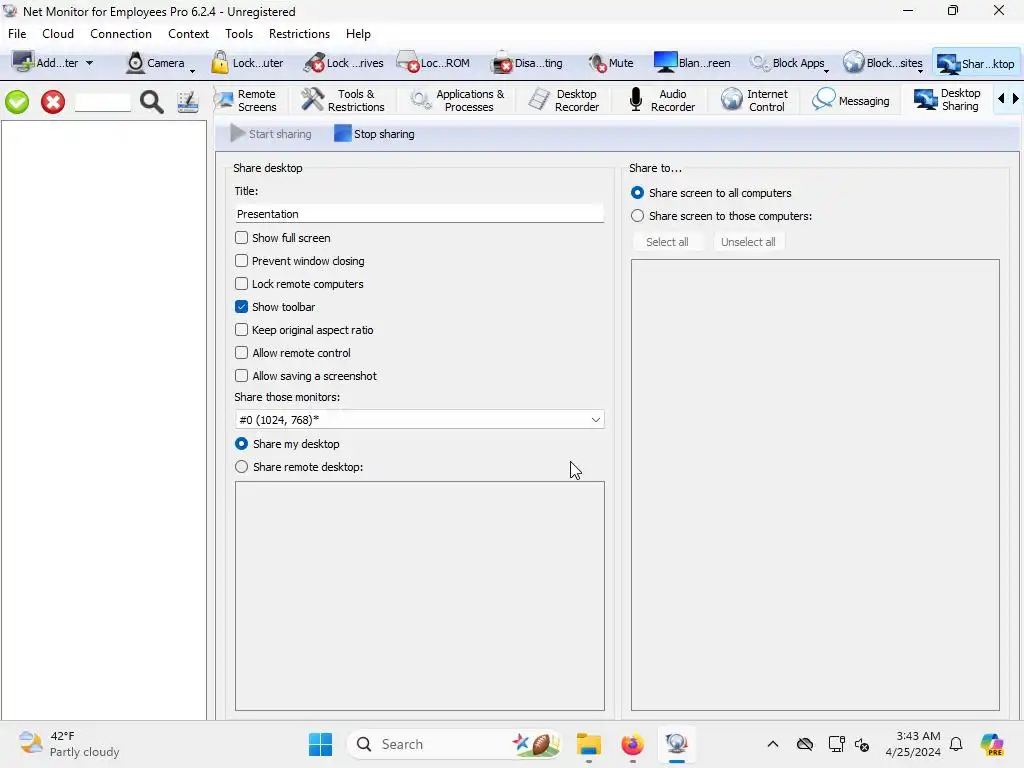This screenshot has height=768, width=1024.
Task: Select Share my desktop radio button
Action: click(x=242, y=443)
